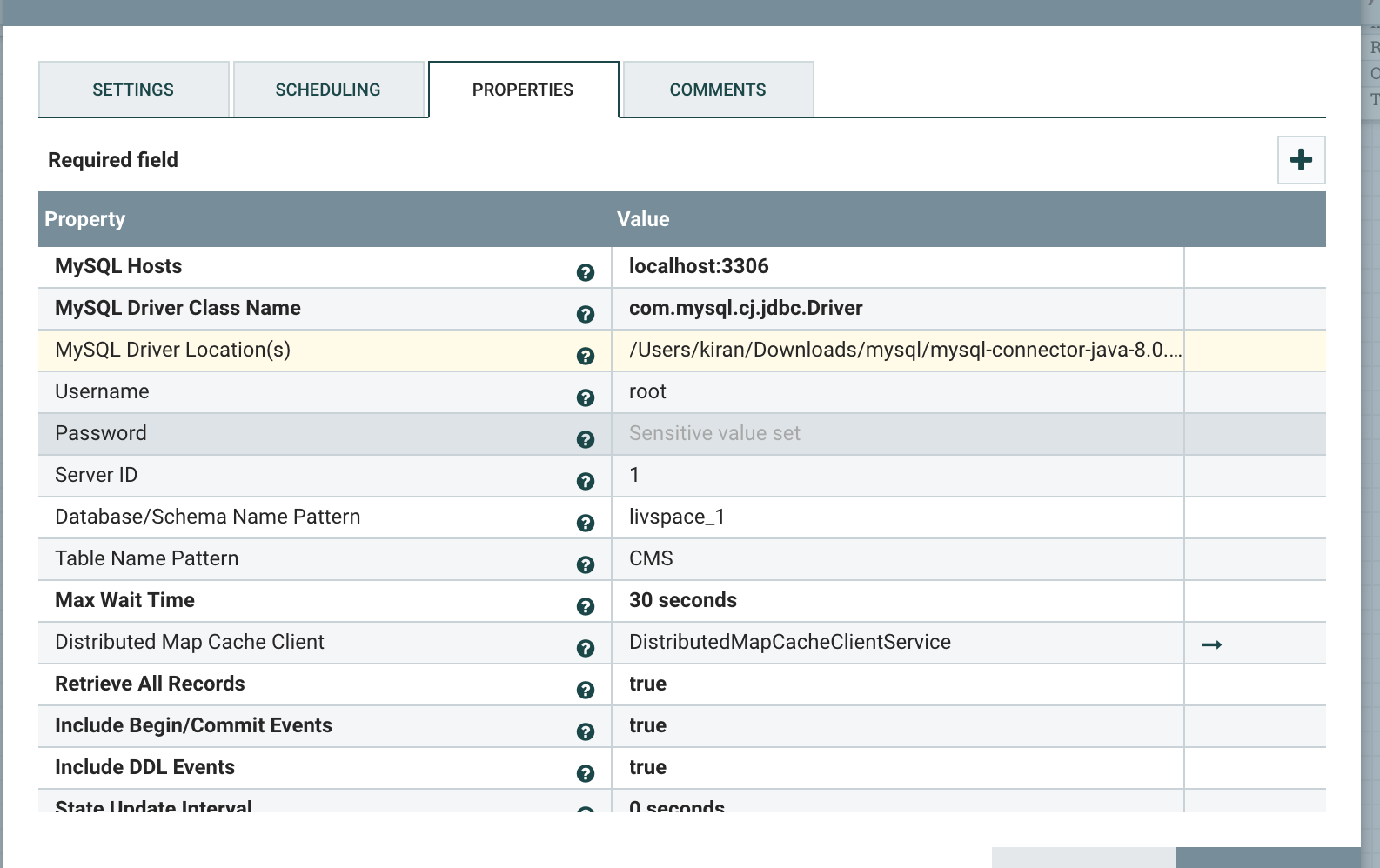Switch to the Settings tab
This screenshot has height=868, width=1380.
133,90
